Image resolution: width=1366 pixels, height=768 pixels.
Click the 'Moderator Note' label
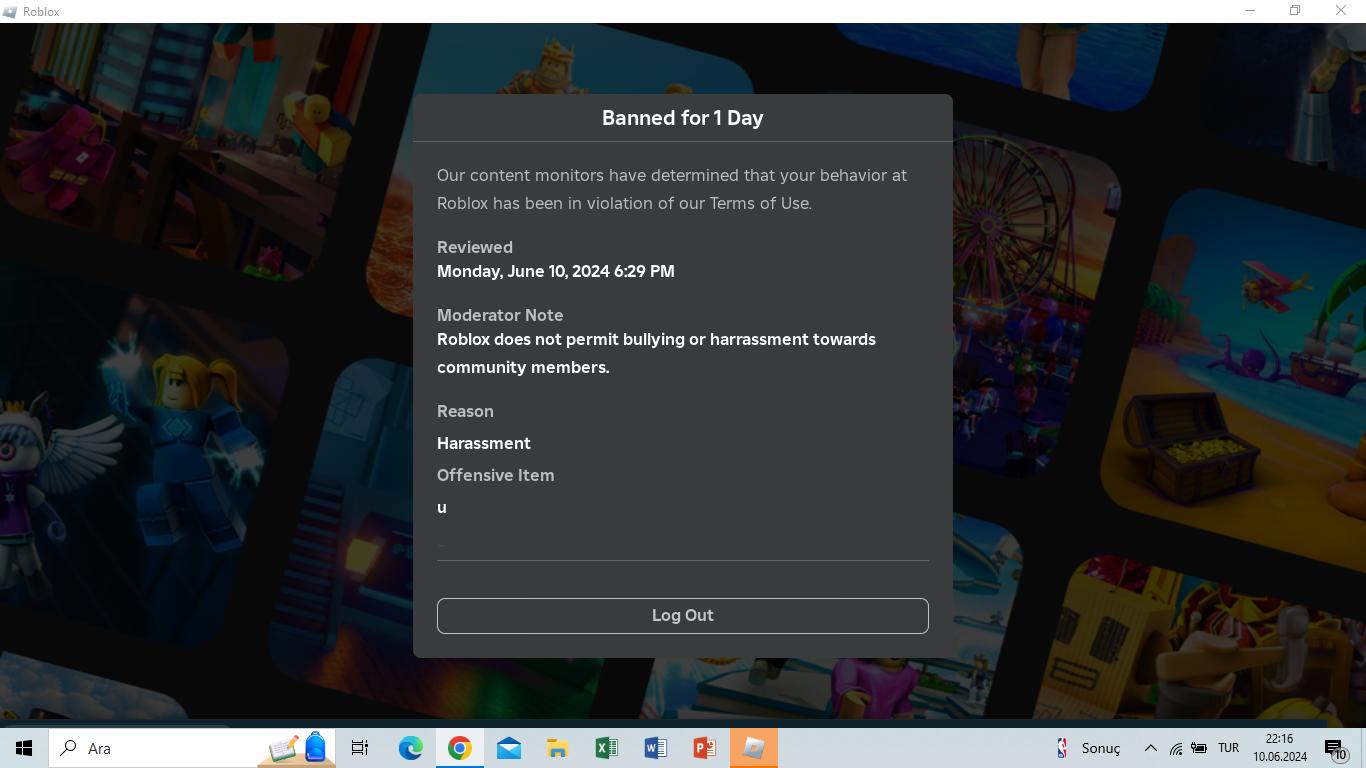coord(500,315)
